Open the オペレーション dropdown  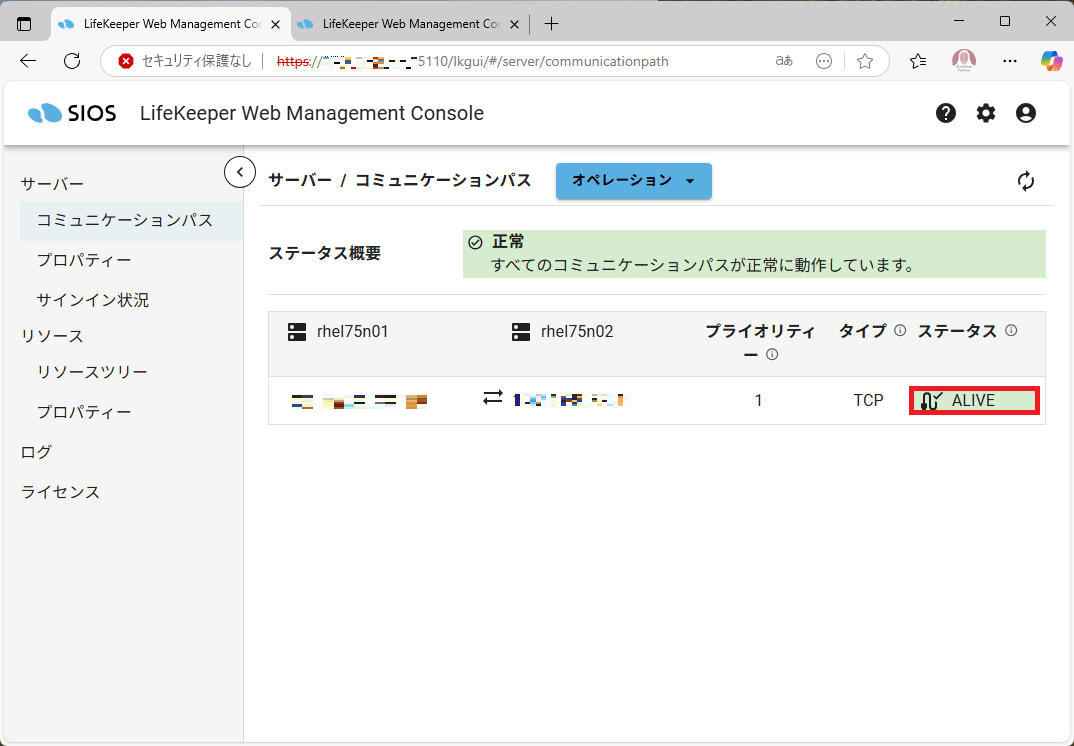point(634,181)
